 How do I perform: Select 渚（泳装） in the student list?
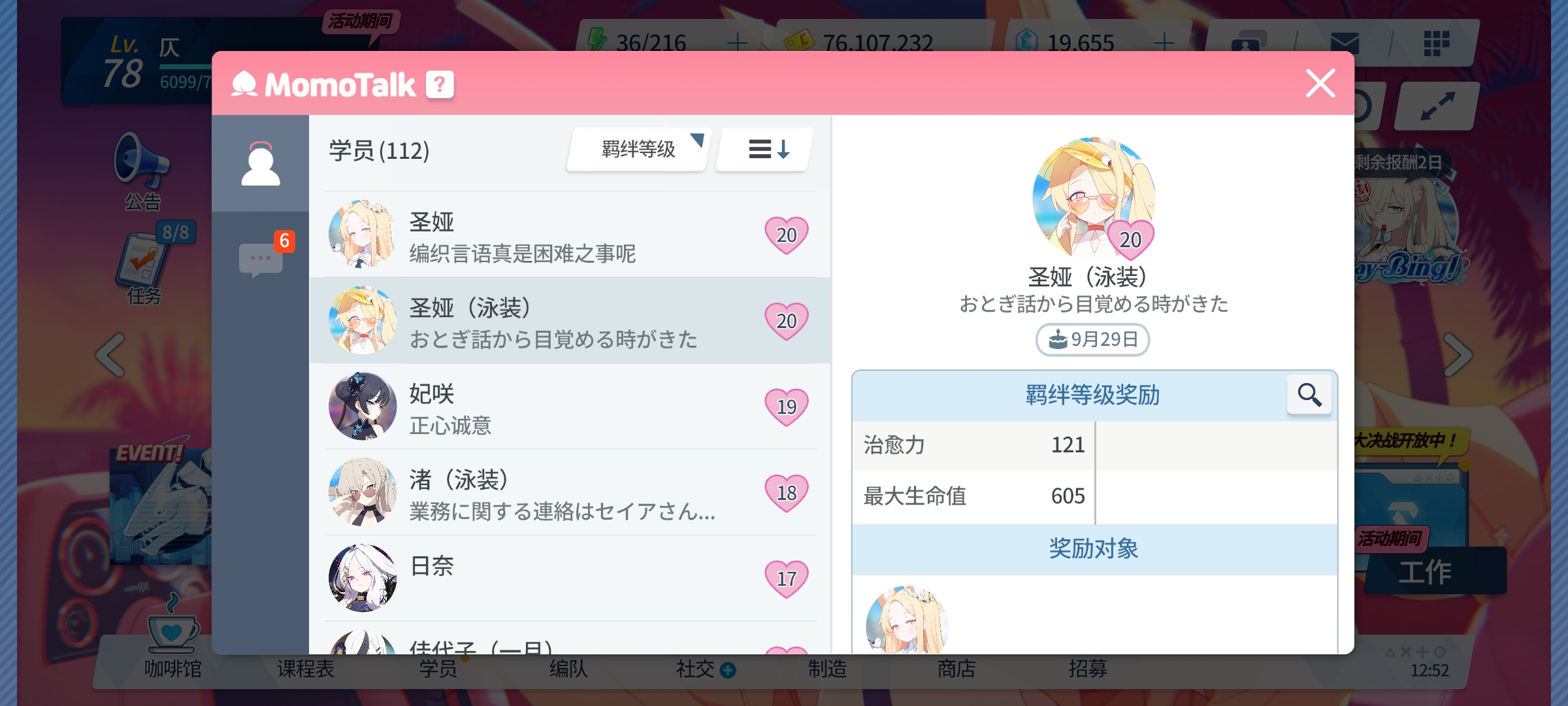point(570,492)
